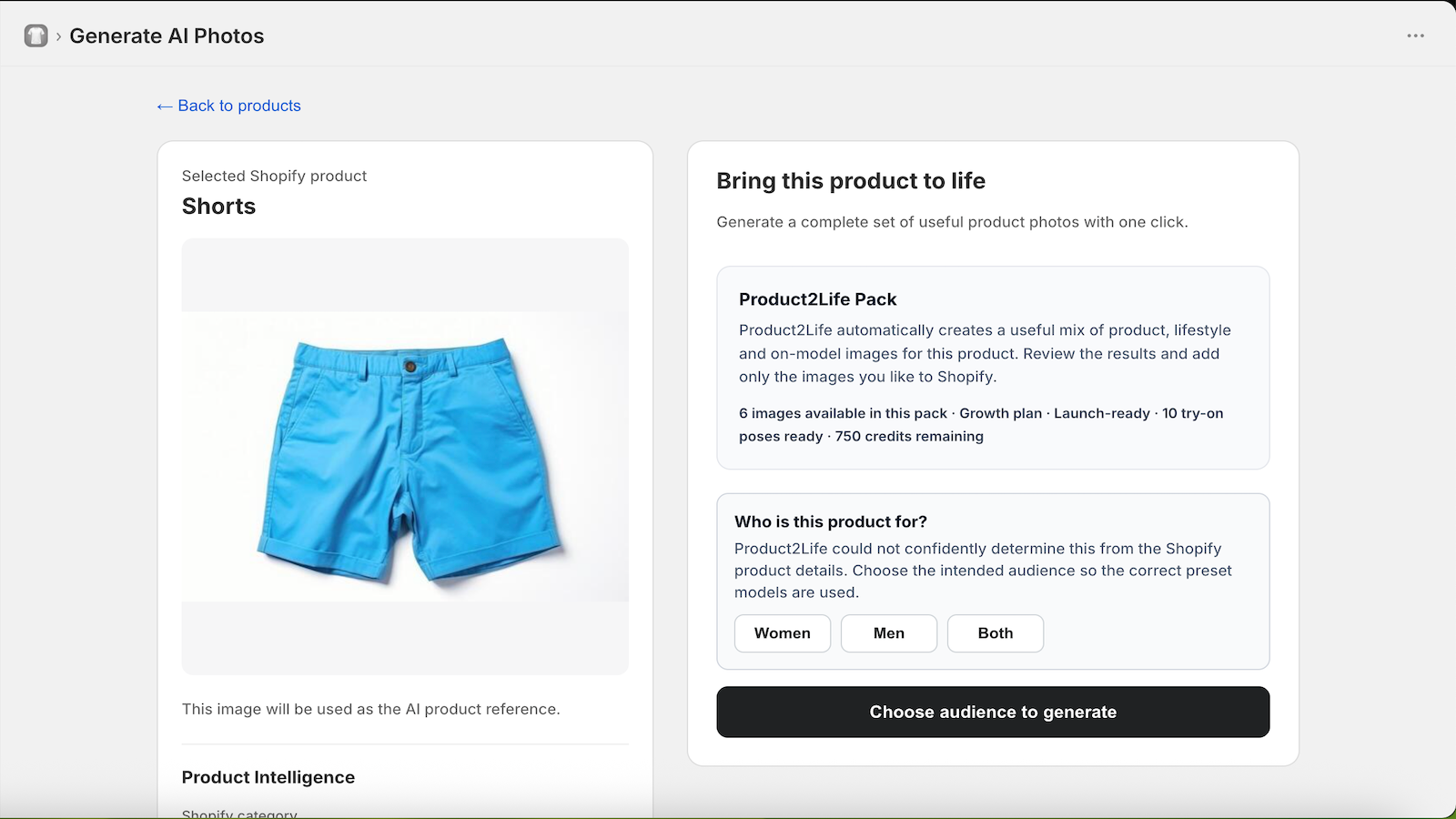Click the 'Who is this product for?' heading
Screen dimensions: 1456x819
pyautogui.click(x=831, y=521)
